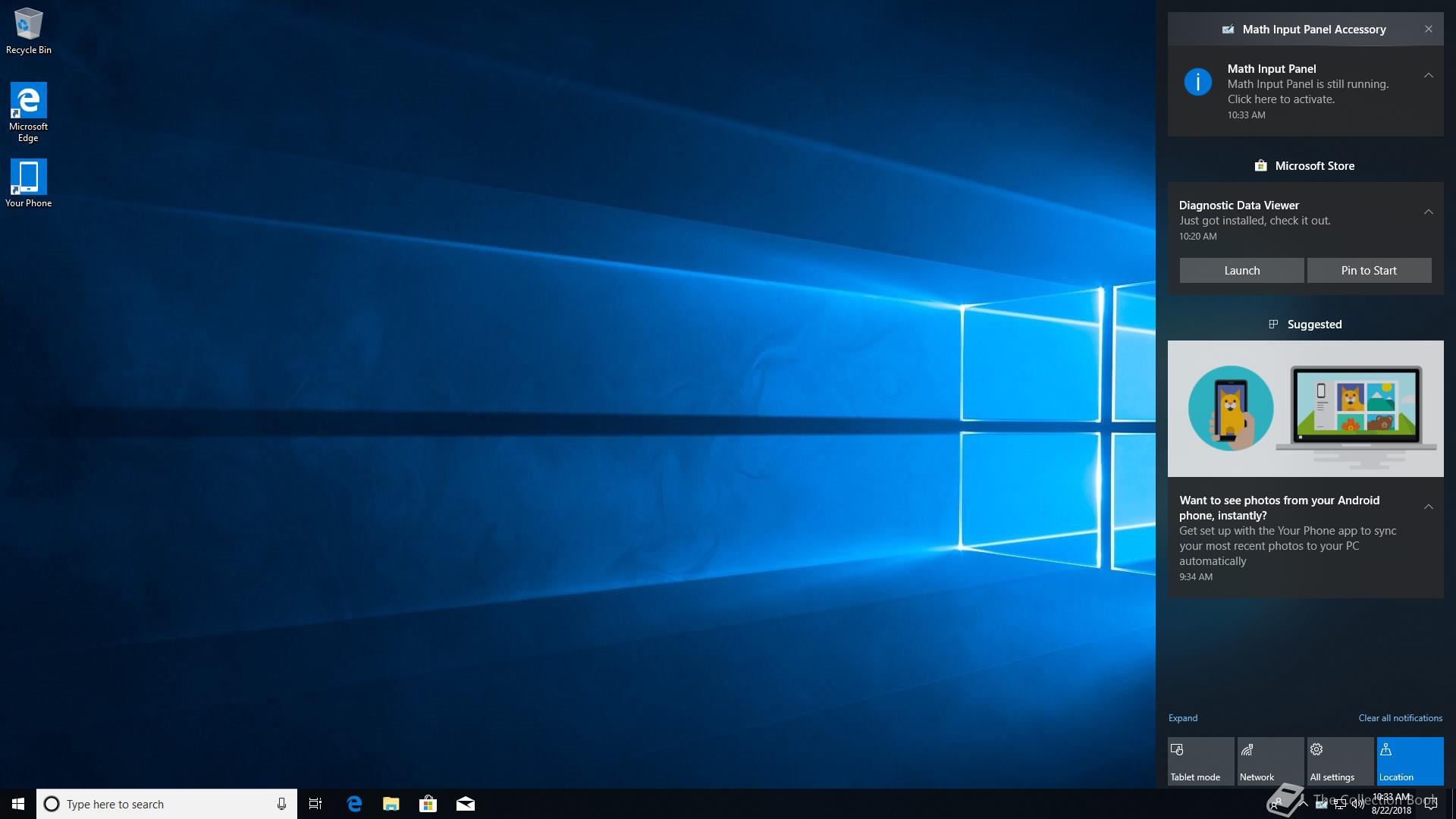This screenshot has width=1456, height=819.
Task: Open the network status tray icon
Action: tap(1340, 804)
